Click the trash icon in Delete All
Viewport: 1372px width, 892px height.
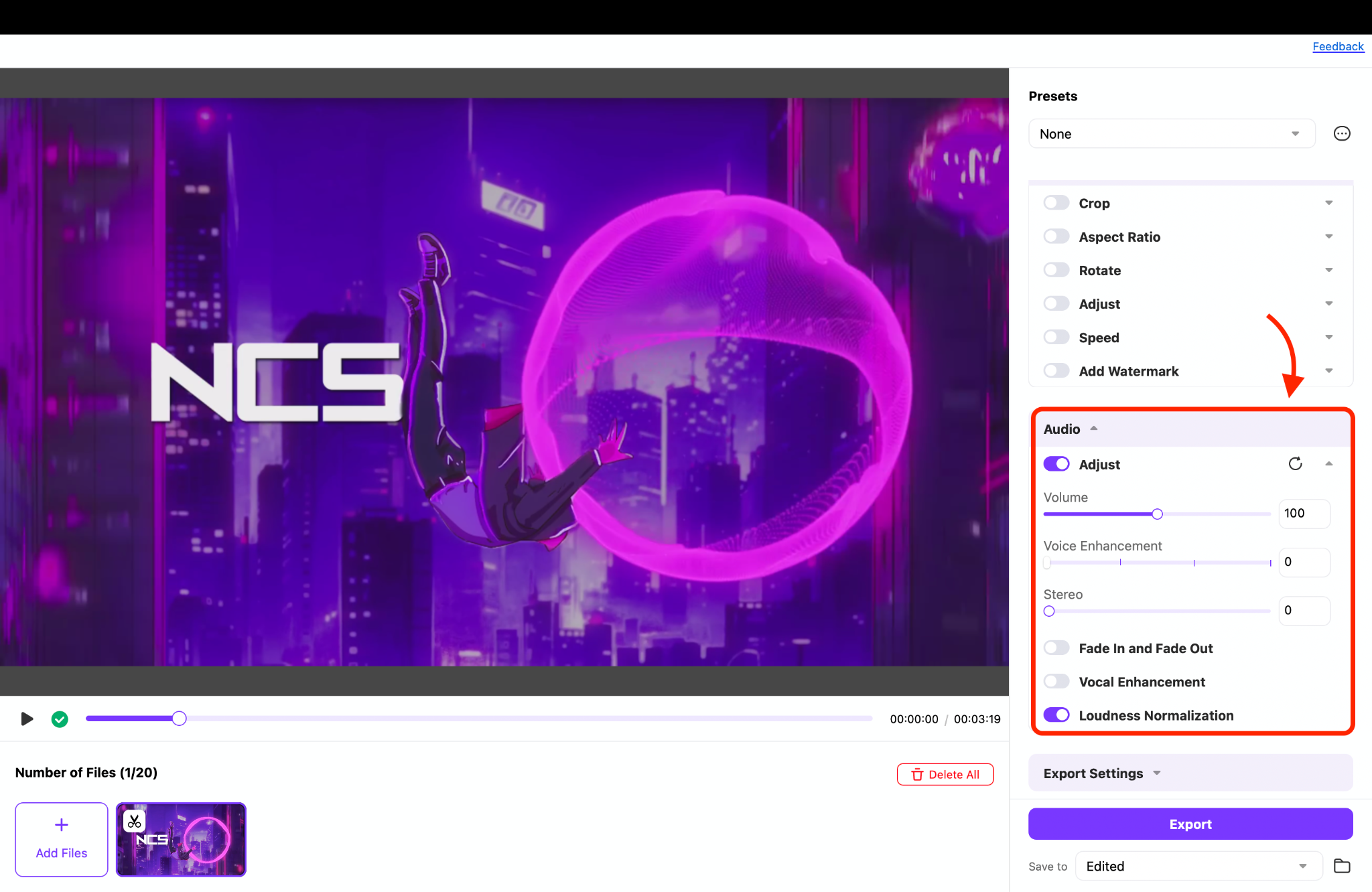(918, 774)
